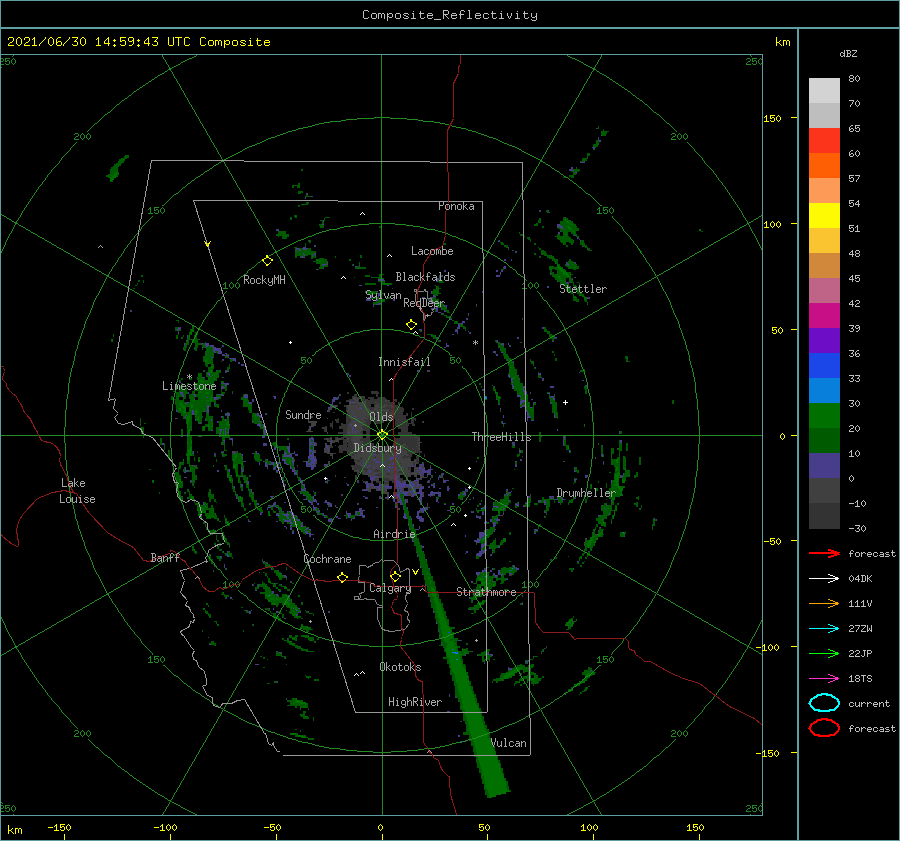Click the Olds town label
The height and width of the screenshot is (841, 900).
click(x=381, y=417)
